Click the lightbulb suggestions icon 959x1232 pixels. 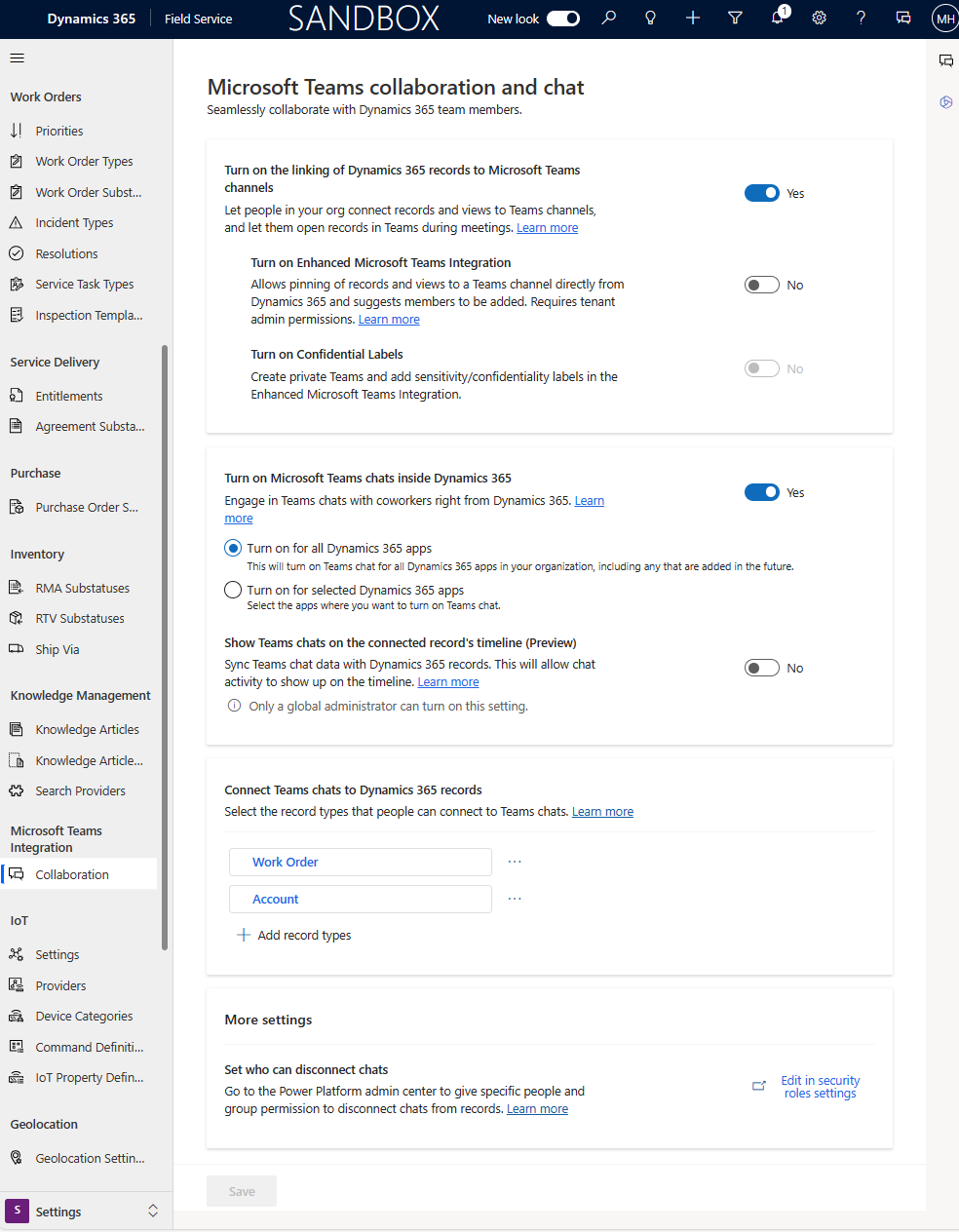click(650, 18)
